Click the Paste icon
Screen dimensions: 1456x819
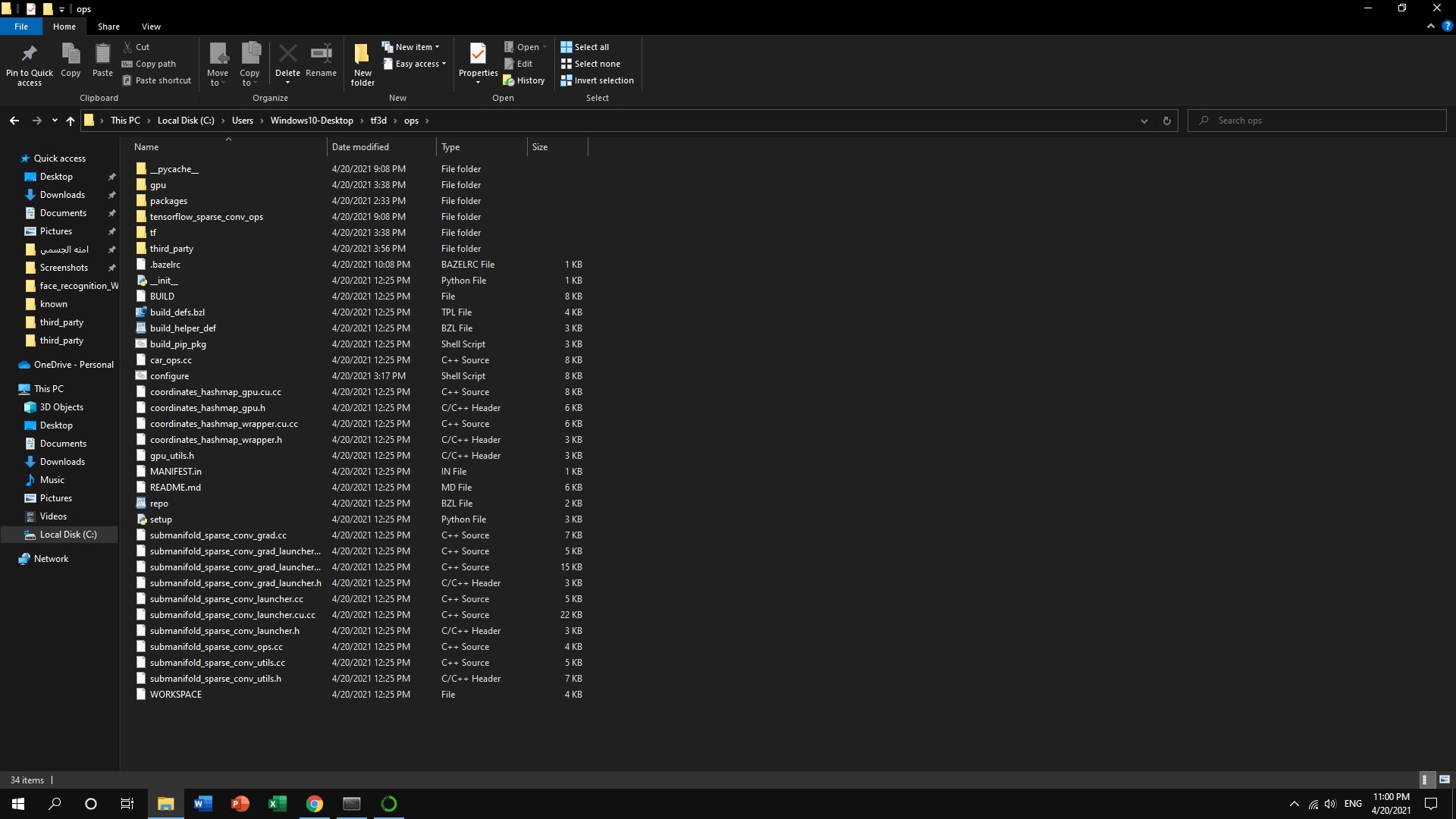pyautogui.click(x=102, y=58)
